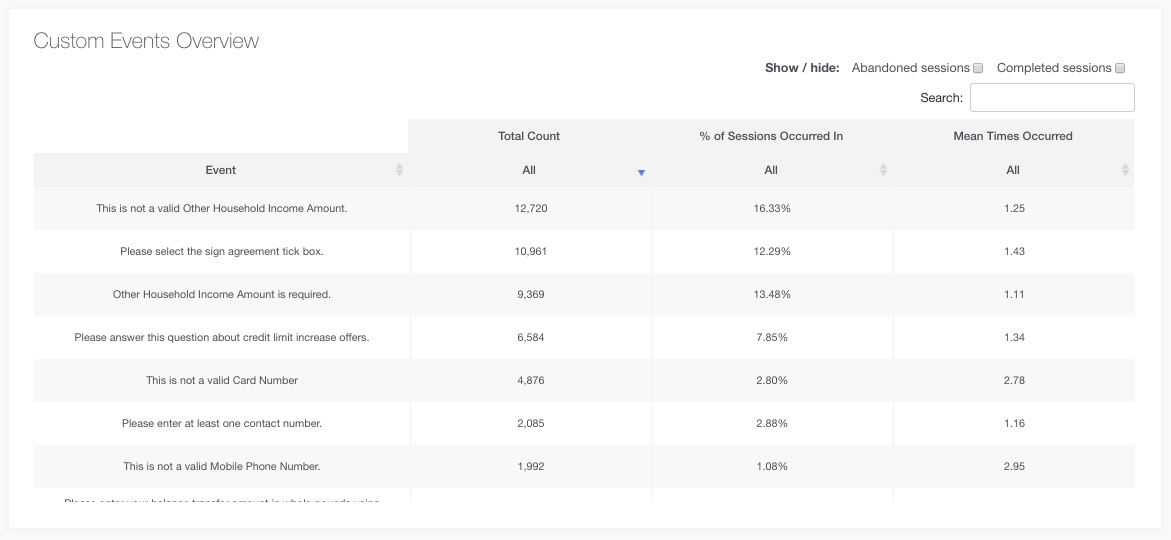Click the % of Sessions sort arrows icon
Screen dimensions: 1171x540
click(x=883, y=170)
